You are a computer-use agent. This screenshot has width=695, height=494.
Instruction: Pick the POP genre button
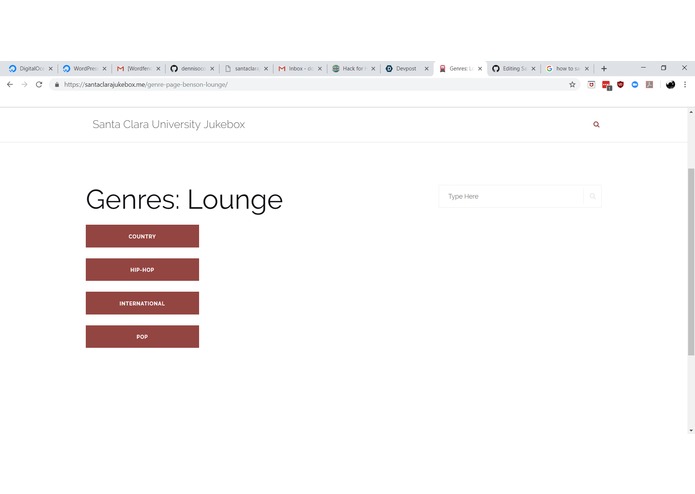tap(142, 337)
